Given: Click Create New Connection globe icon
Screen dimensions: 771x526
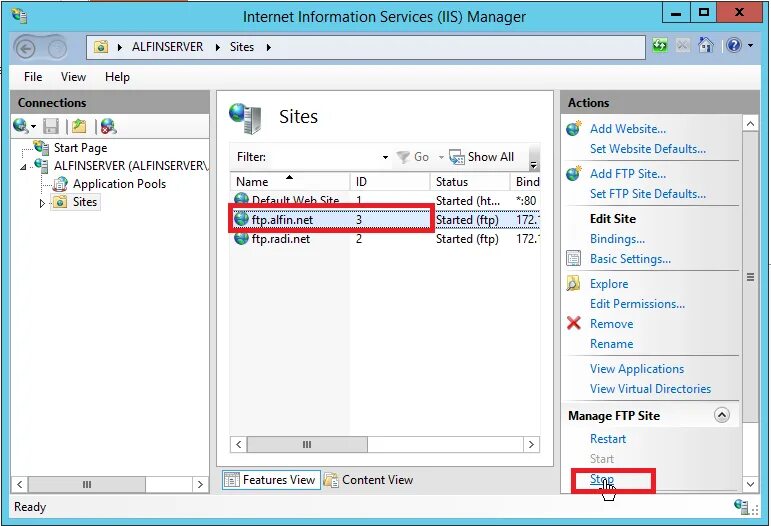Looking at the screenshot, I should point(20,126).
